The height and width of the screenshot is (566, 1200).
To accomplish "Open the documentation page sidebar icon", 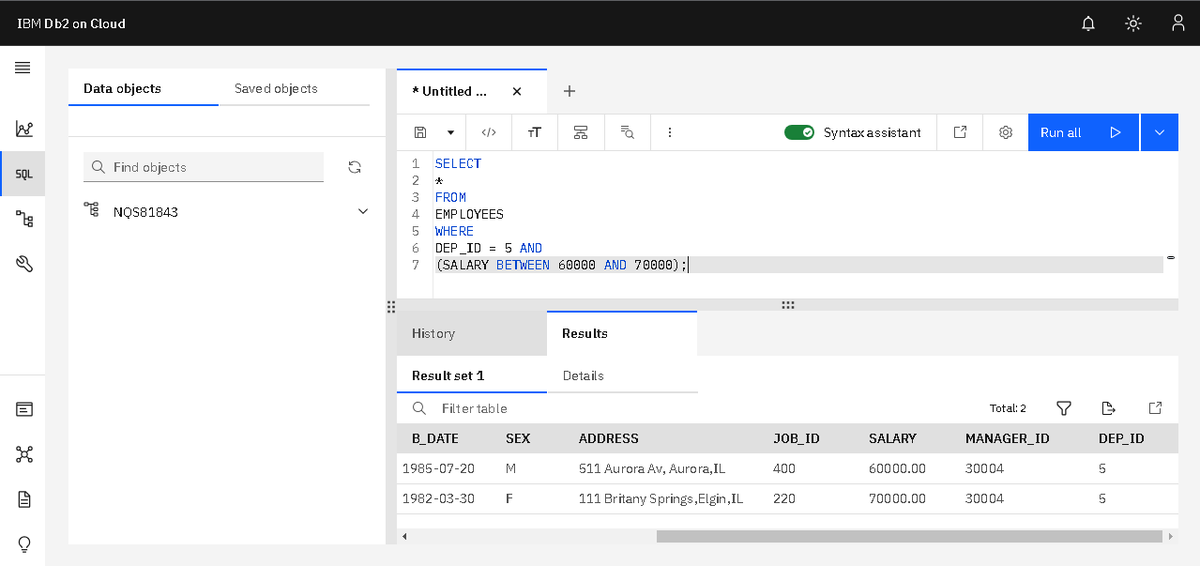I will click(x=24, y=499).
